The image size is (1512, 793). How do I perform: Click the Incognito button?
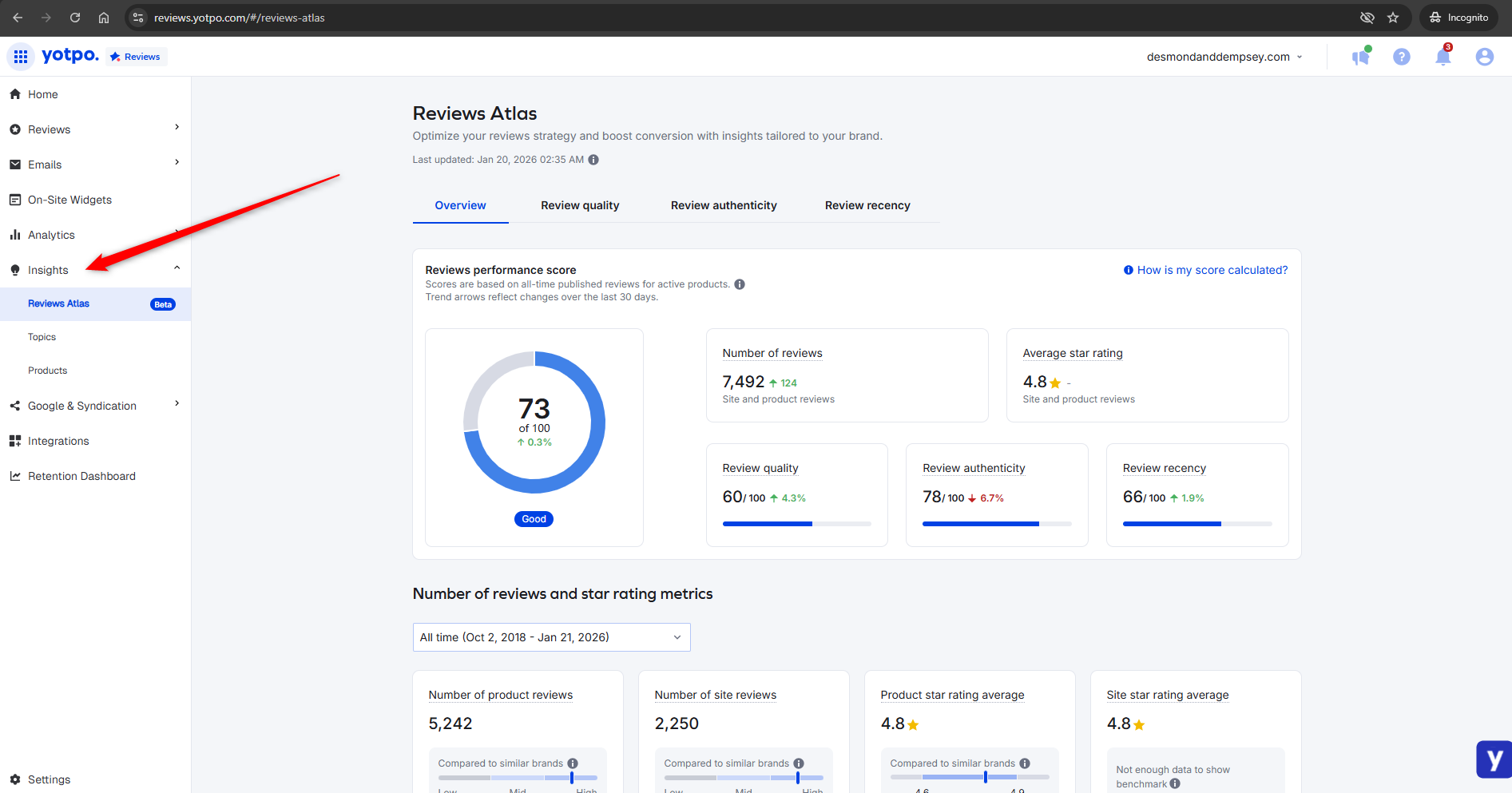tap(1458, 18)
